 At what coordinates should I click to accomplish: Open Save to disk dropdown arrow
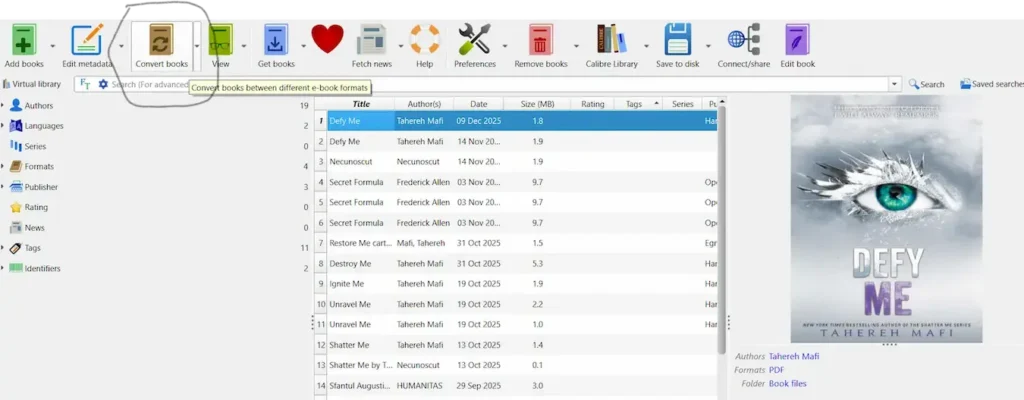pos(709,46)
